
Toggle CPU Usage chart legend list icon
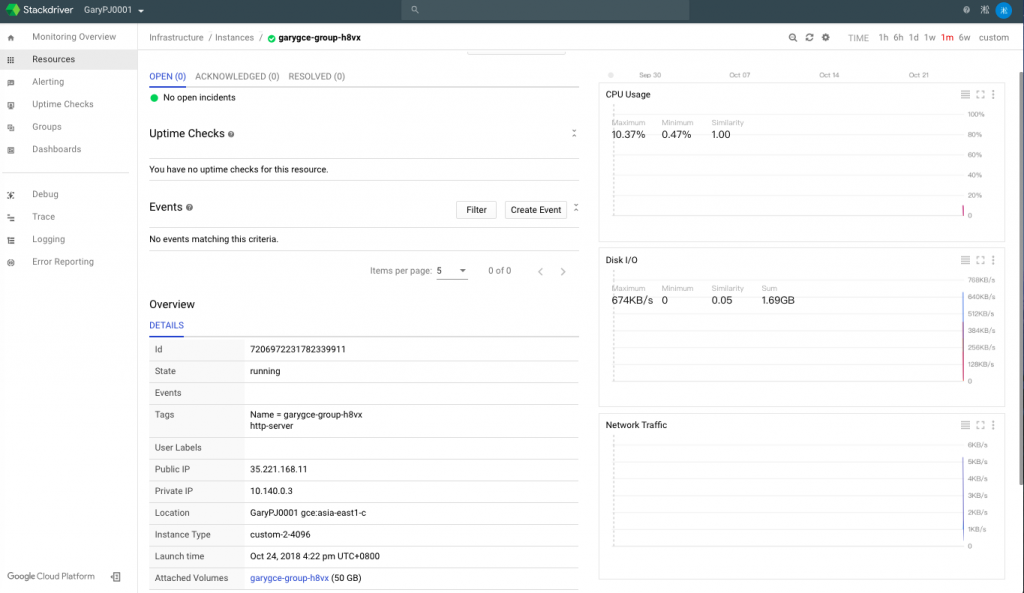click(x=965, y=95)
